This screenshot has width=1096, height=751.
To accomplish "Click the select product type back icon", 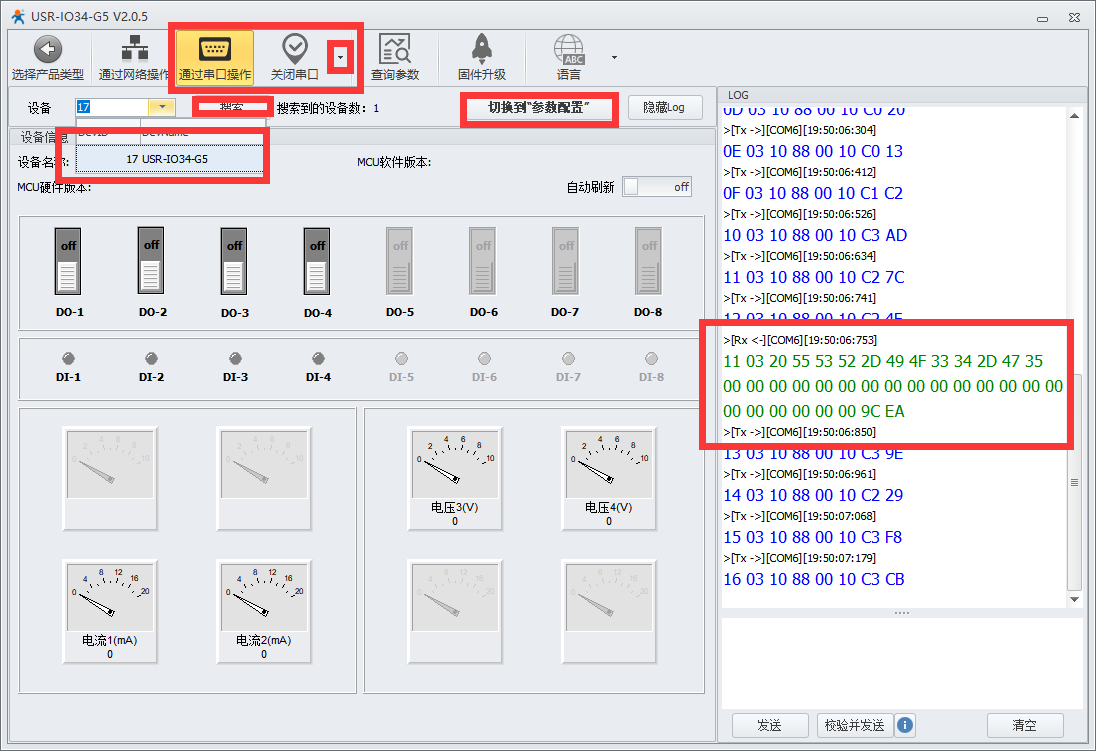I will click(x=48, y=49).
